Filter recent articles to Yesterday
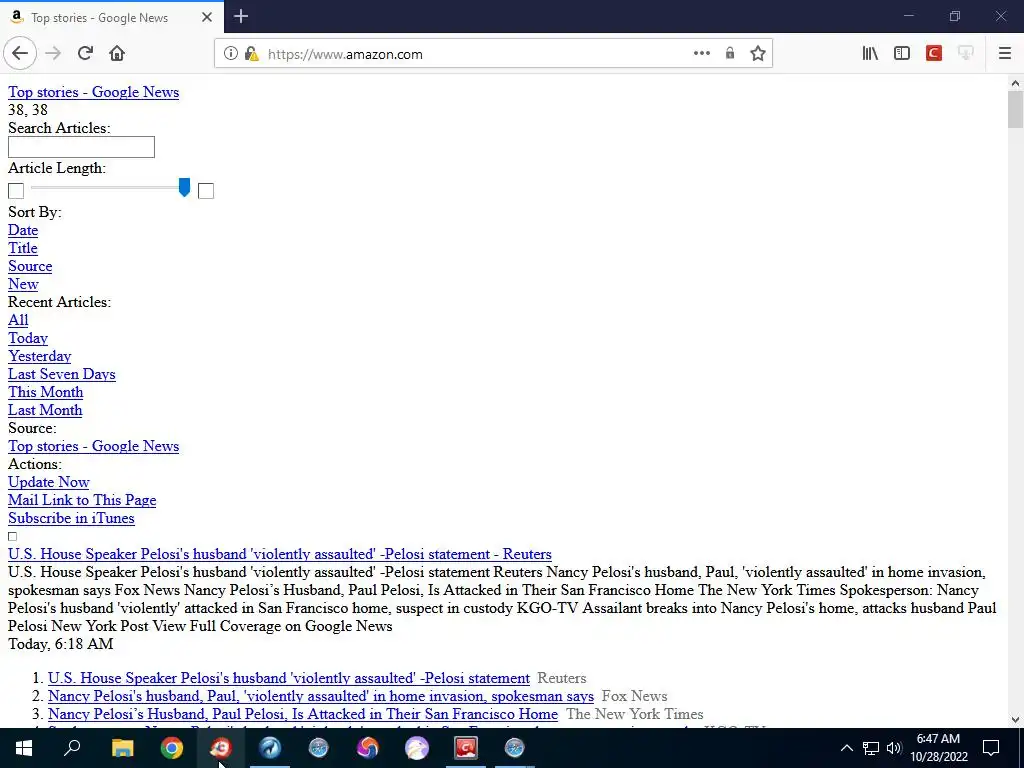This screenshot has width=1024, height=768. pyautogui.click(x=39, y=356)
